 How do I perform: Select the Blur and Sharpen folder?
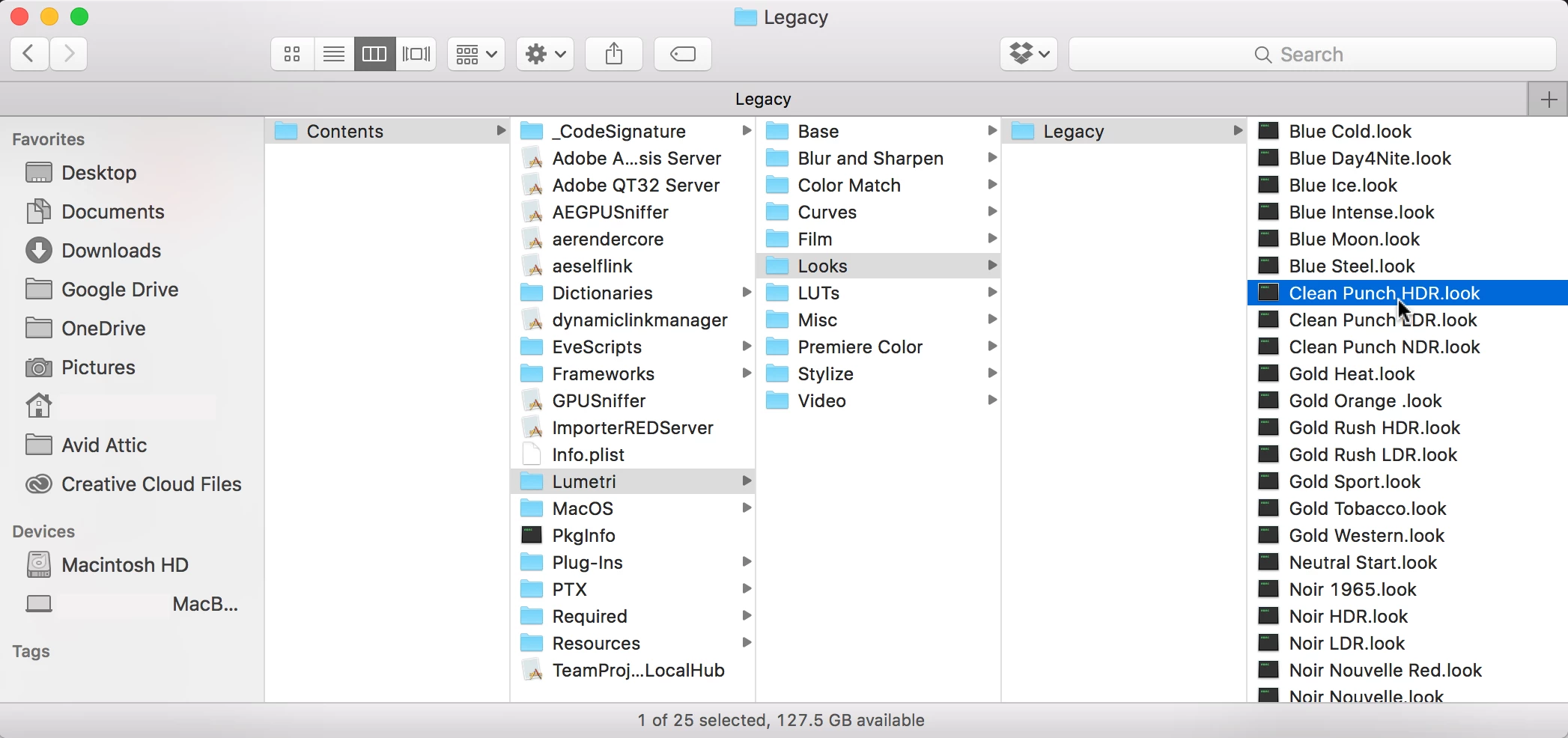(x=879, y=158)
